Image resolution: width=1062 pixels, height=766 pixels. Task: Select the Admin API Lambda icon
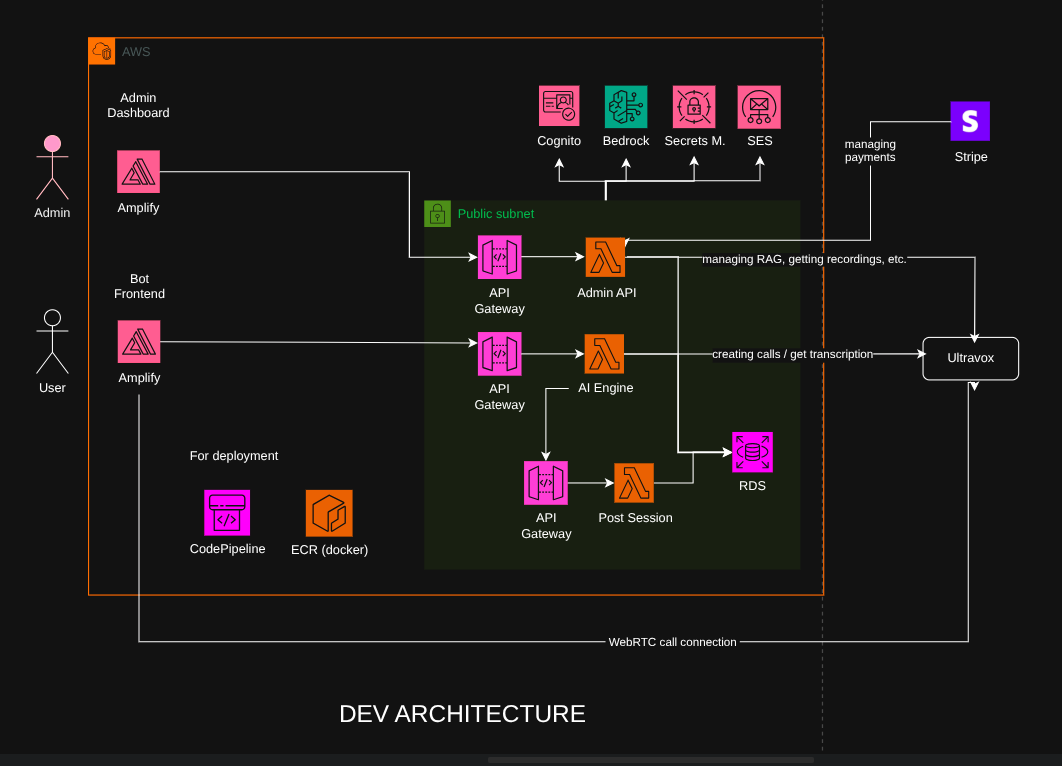click(606, 257)
